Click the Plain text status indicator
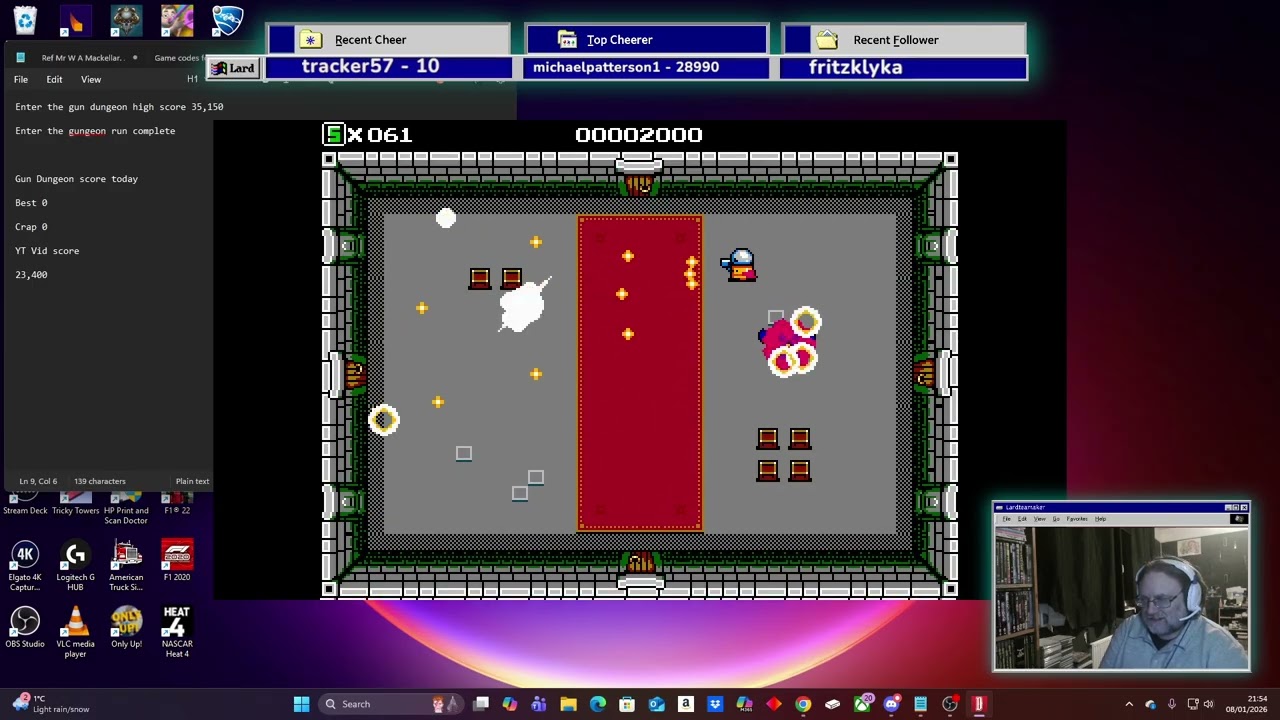This screenshot has width=1280, height=720. coord(192,481)
